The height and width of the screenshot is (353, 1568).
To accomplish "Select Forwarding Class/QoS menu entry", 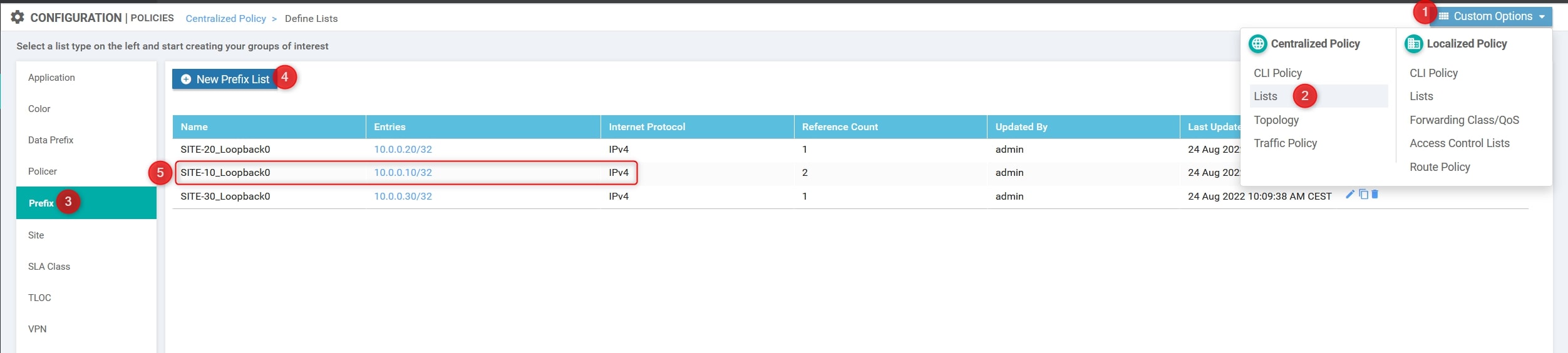I will [1463, 120].
